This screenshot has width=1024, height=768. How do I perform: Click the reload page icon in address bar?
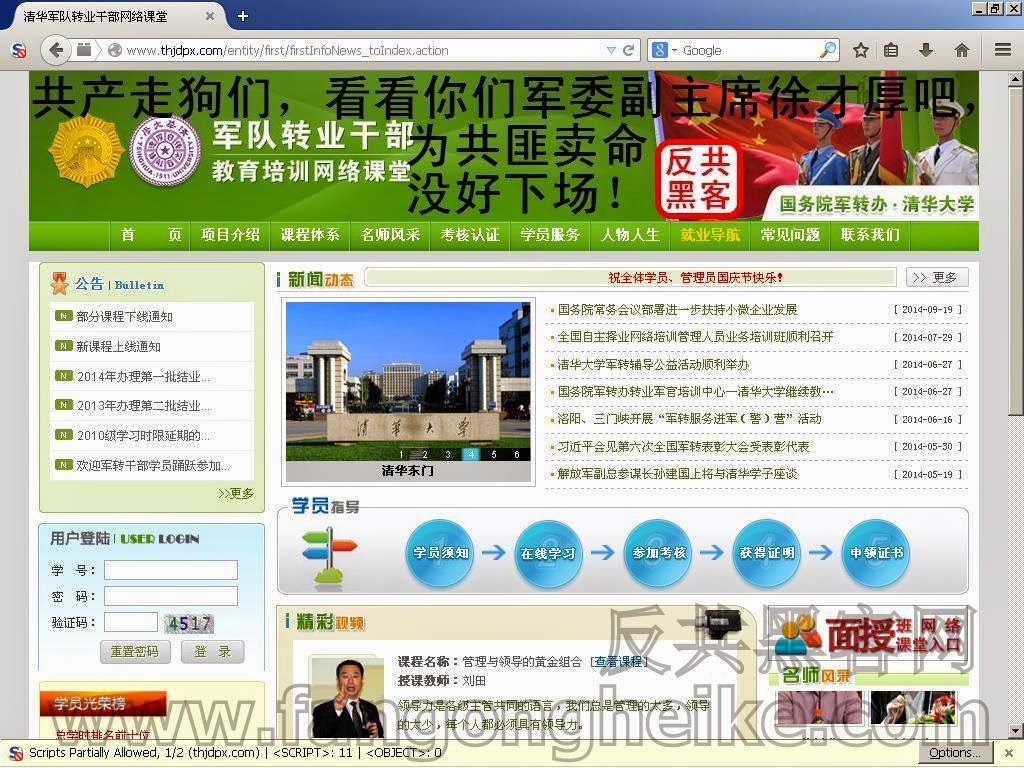(x=628, y=50)
